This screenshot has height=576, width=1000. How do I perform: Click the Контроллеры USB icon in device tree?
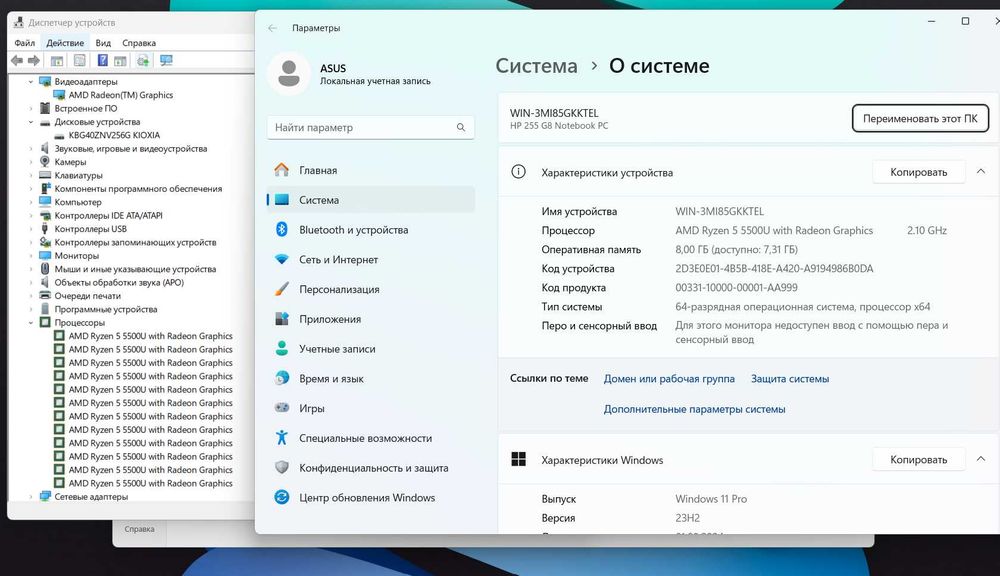[x=45, y=229]
